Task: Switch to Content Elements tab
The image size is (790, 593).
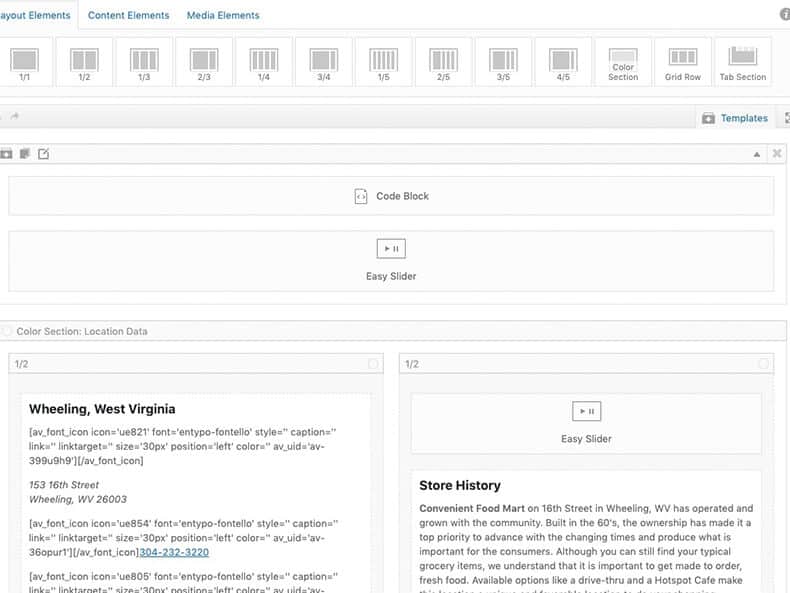Action: click(128, 15)
